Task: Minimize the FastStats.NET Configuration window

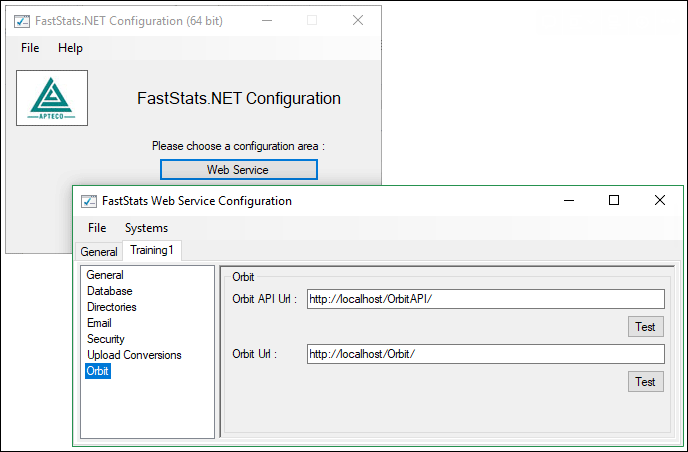Action: [x=267, y=20]
